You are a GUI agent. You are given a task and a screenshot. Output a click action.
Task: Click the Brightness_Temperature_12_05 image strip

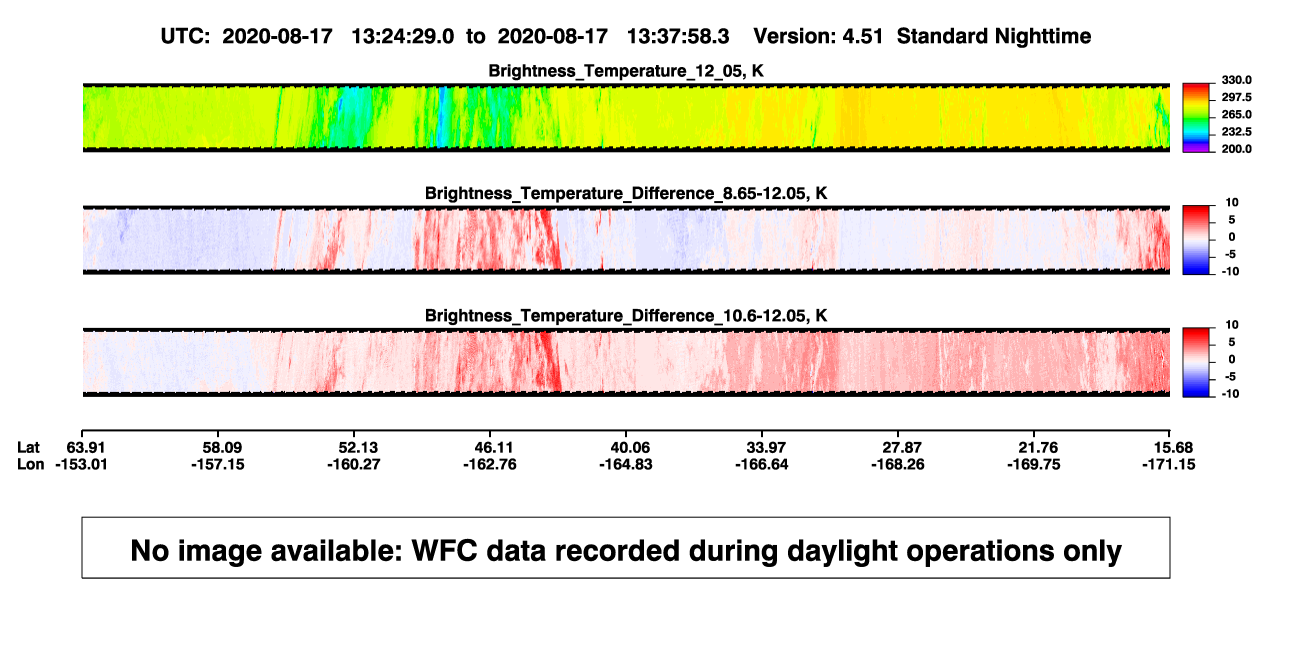[625, 117]
